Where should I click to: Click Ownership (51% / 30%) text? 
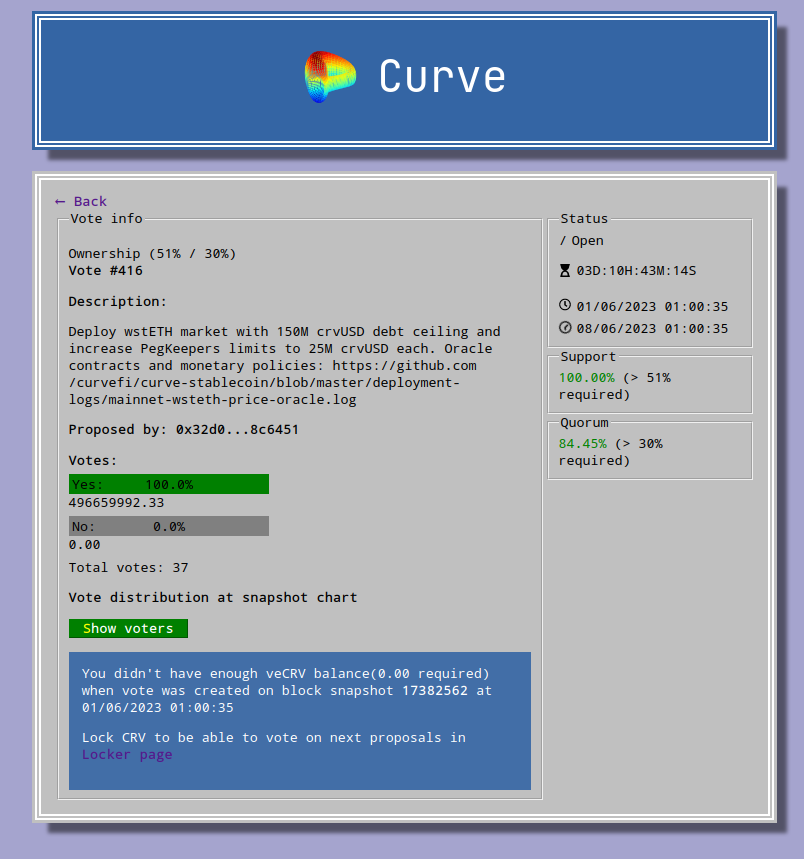[152, 254]
